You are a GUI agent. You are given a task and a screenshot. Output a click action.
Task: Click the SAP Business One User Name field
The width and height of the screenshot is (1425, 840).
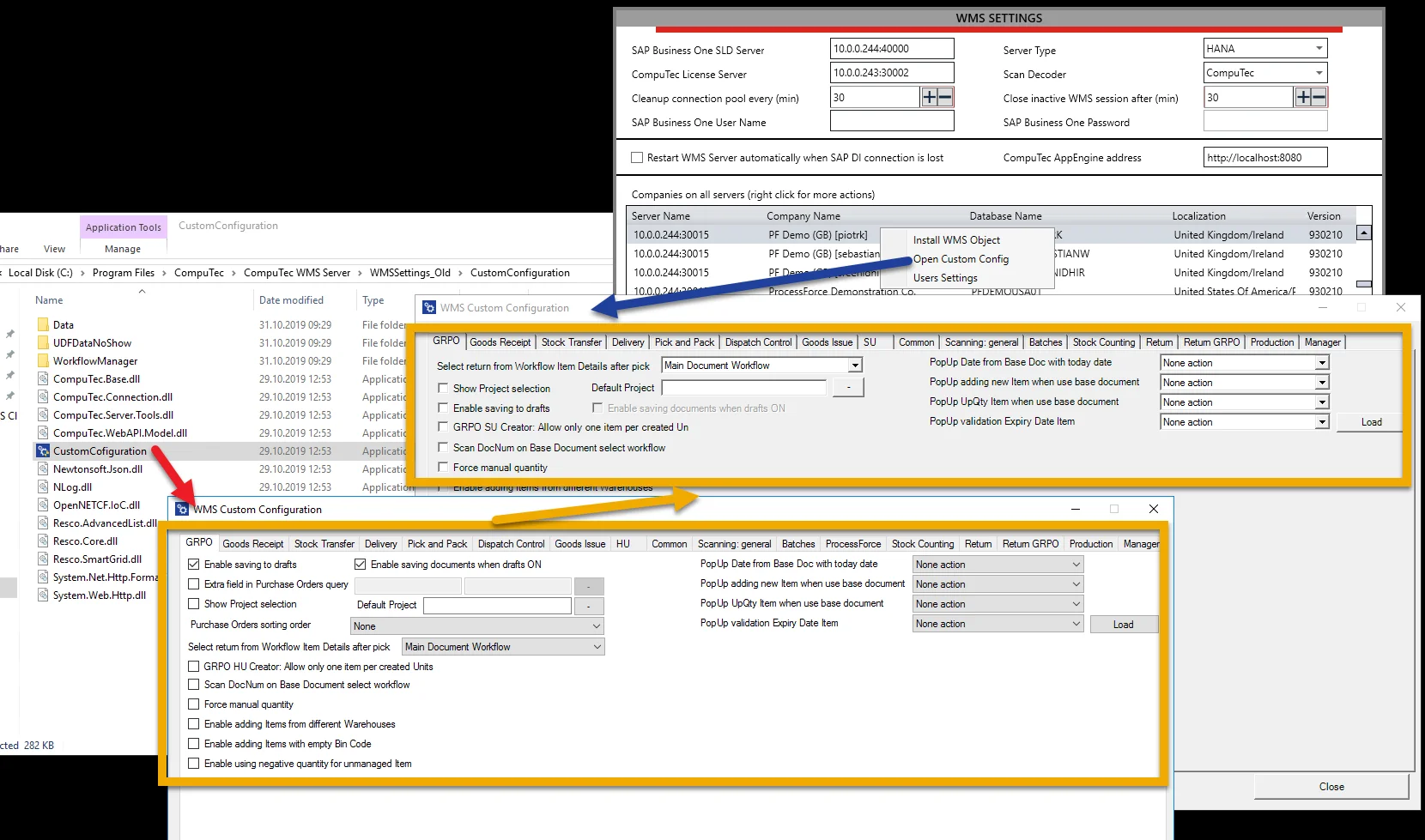tap(891, 122)
